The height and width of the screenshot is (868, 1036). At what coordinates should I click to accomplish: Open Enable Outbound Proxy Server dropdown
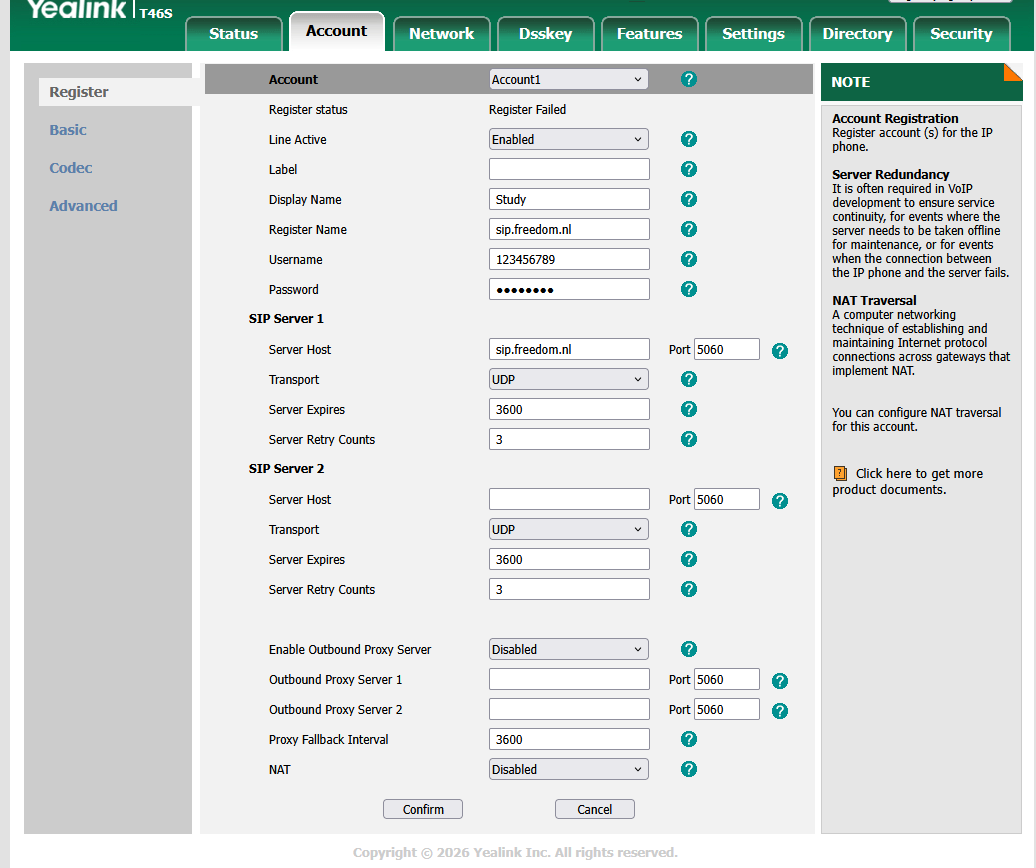coord(568,649)
